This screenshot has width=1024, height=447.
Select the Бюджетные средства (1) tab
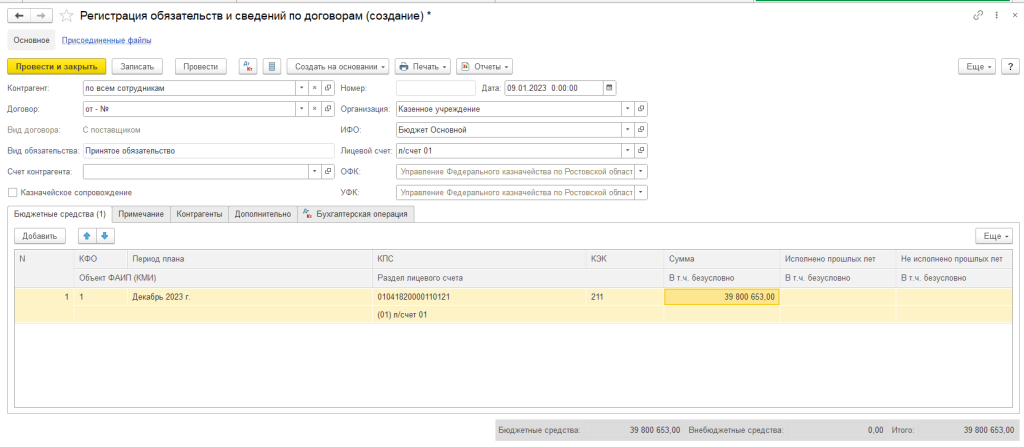(x=60, y=214)
